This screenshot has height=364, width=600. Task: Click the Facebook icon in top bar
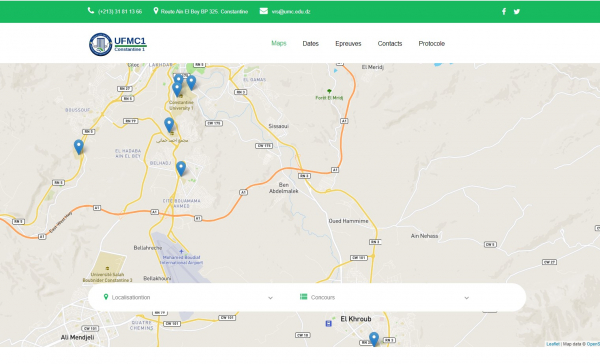point(504,11)
